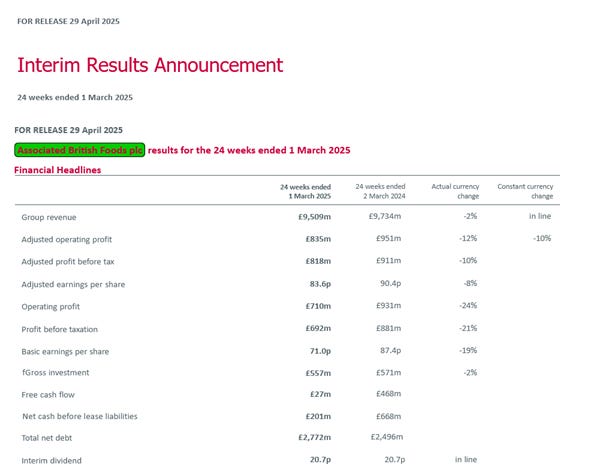
Task: Click the -2% change in Gross investment row
Action: [470, 372]
